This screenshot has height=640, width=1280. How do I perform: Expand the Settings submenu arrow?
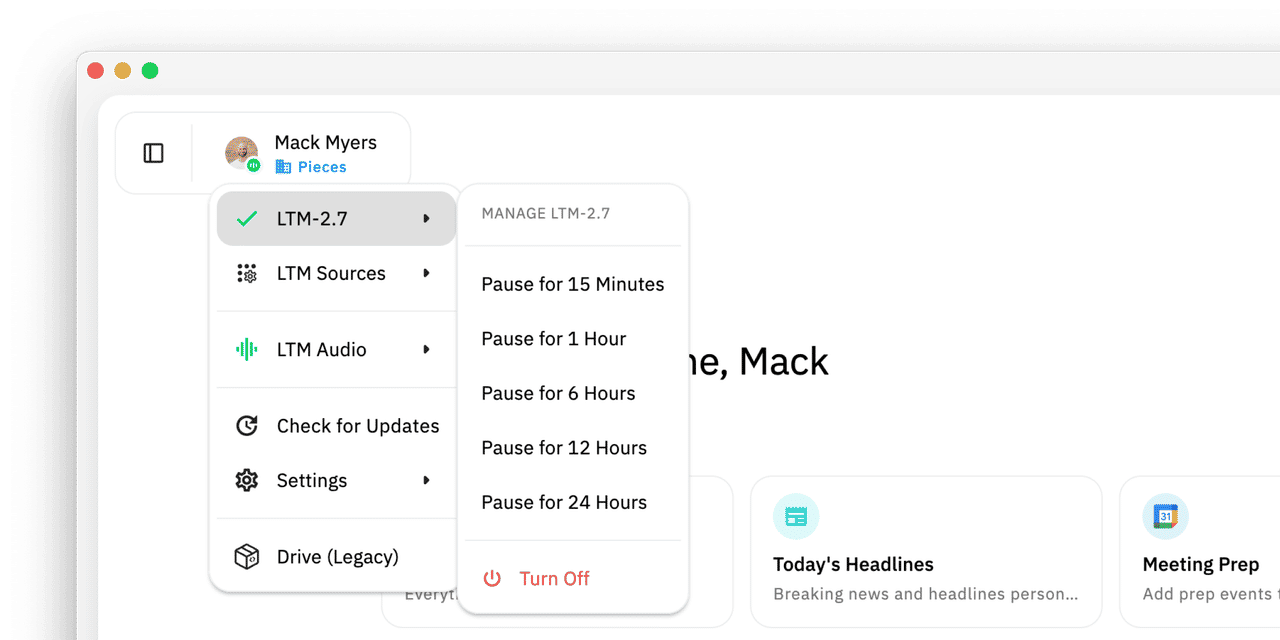[426, 481]
